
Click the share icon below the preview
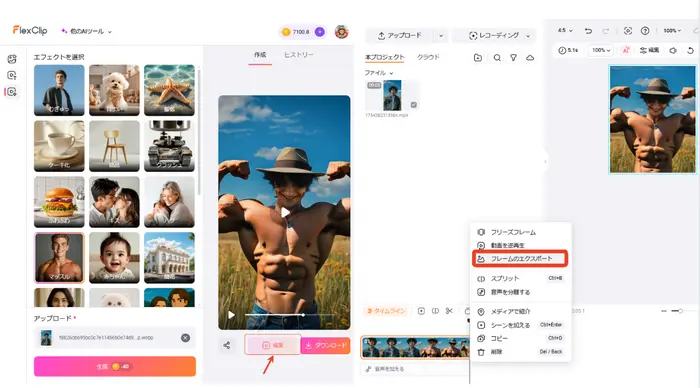tap(227, 345)
